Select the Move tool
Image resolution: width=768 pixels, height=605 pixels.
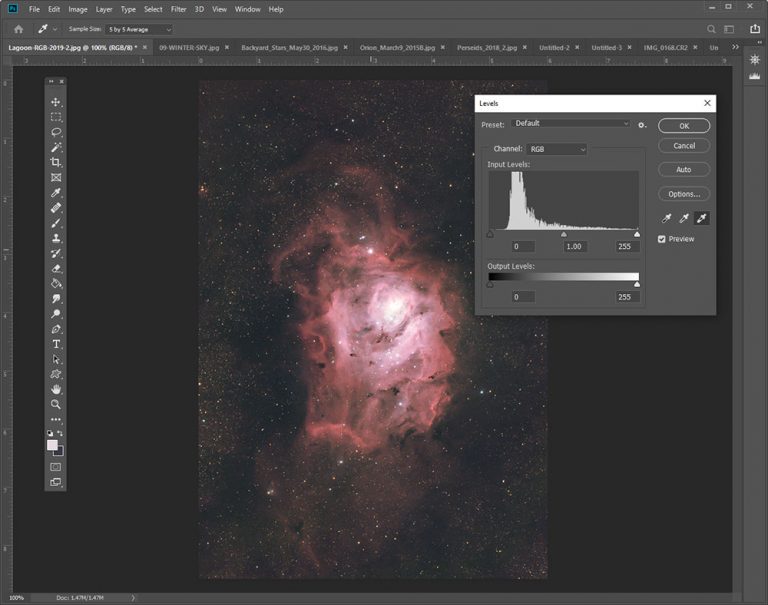[56, 102]
